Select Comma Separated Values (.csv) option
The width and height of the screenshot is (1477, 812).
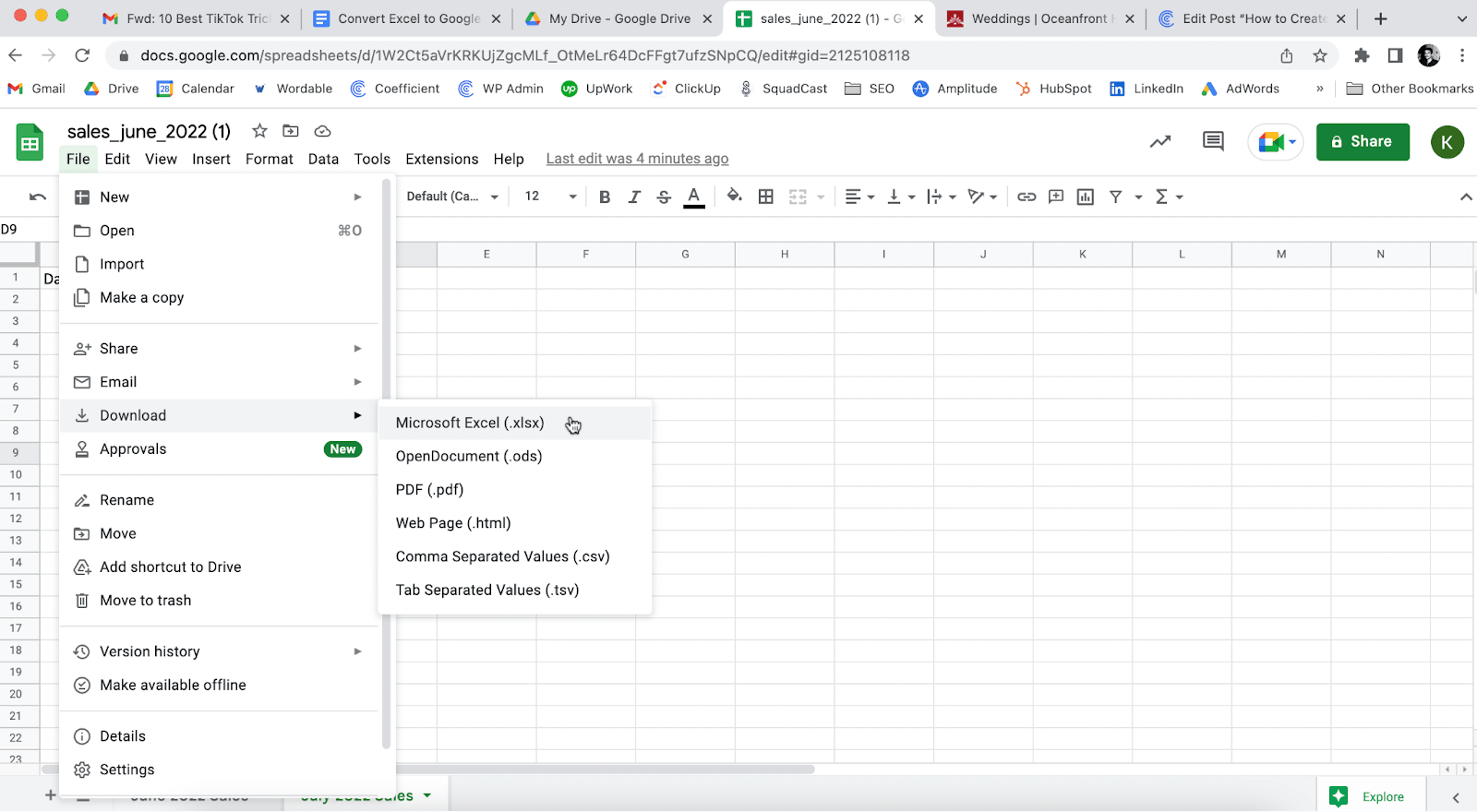coord(502,556)
